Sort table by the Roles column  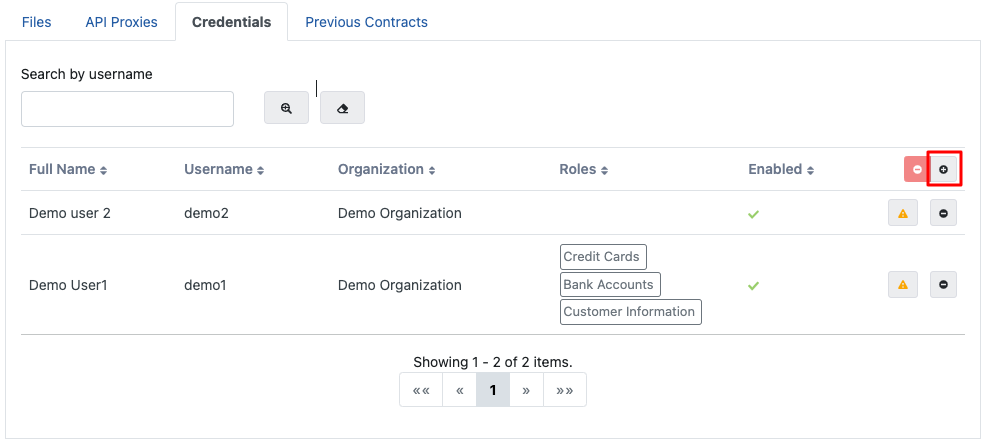click(x=584, y=170)
